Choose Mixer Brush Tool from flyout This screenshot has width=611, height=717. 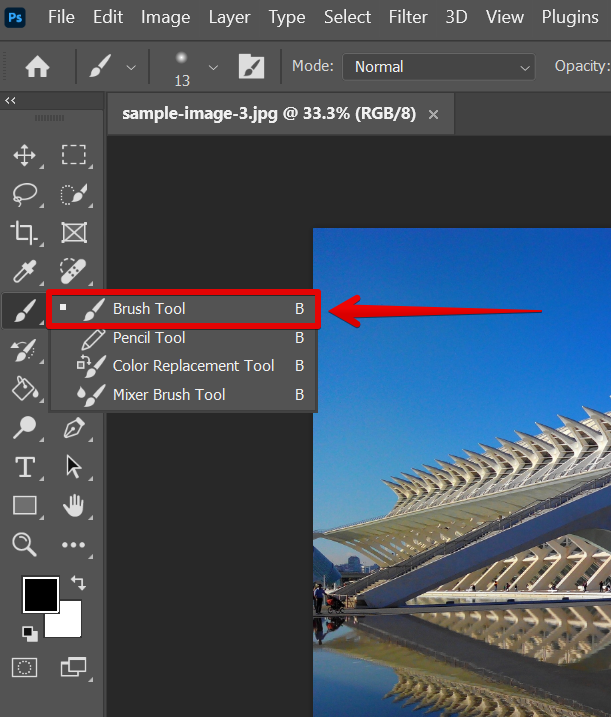click(x=183, y=394)
